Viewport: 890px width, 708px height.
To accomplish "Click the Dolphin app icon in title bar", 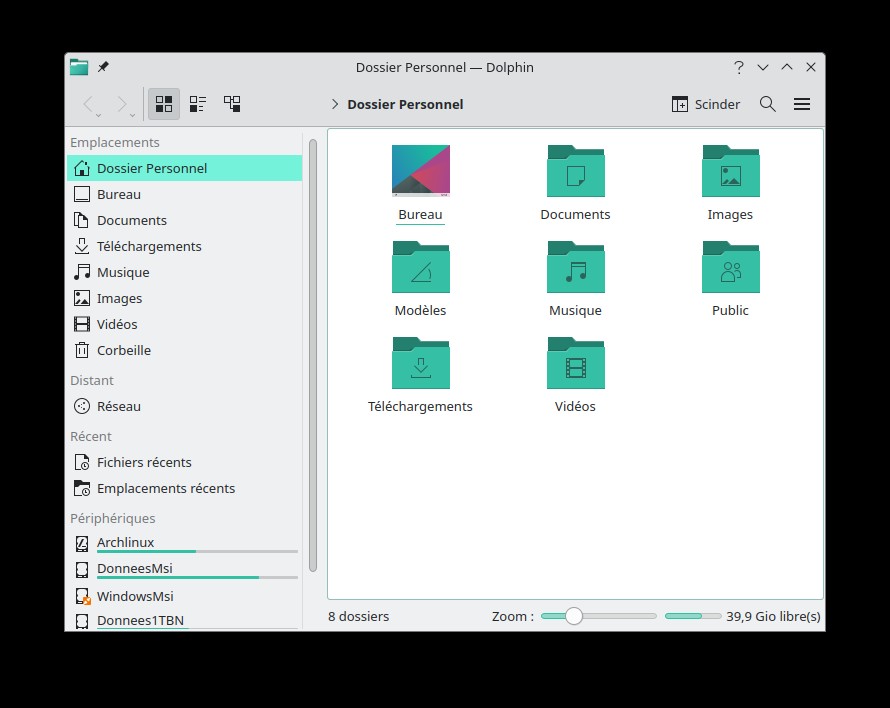I will pos(79,67).
